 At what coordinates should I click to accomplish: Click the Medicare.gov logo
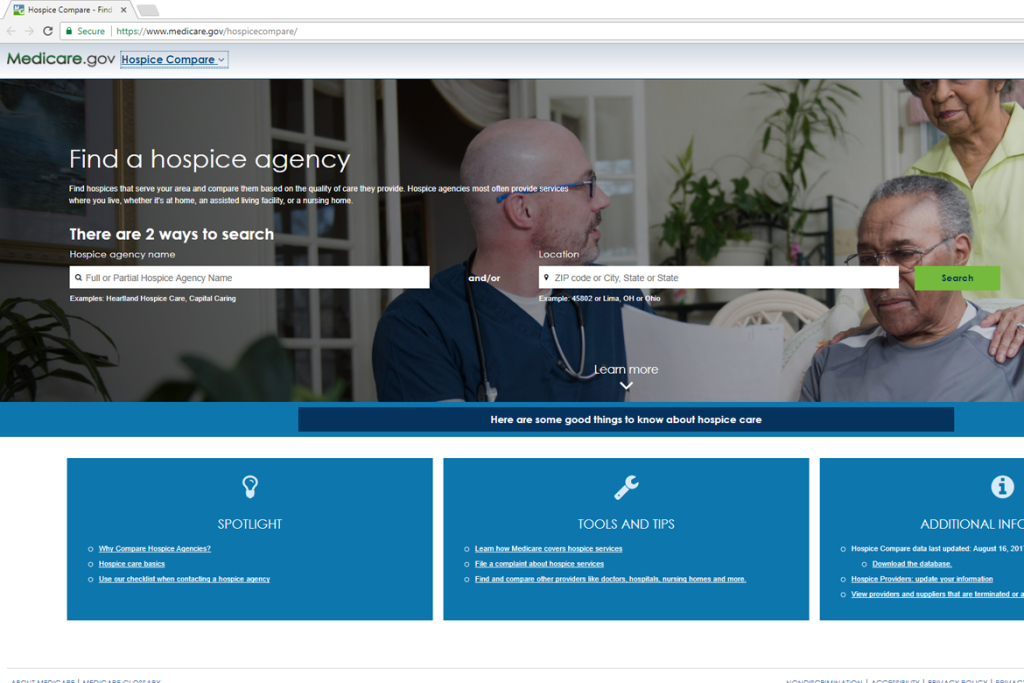(x=61, y=59)
